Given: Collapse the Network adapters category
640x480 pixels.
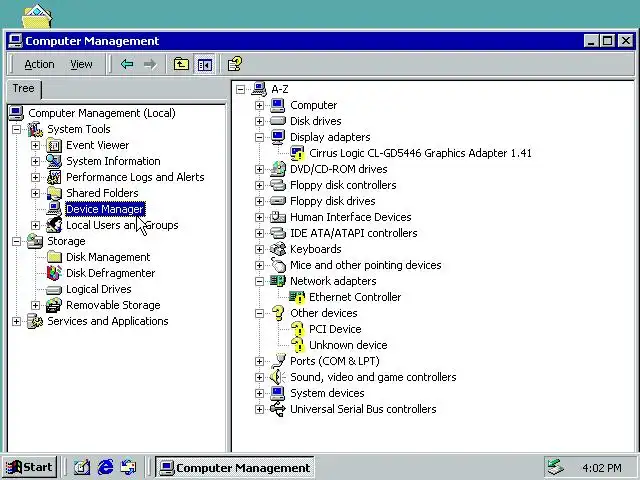Looking at the screenshot, I should point(259,281).
